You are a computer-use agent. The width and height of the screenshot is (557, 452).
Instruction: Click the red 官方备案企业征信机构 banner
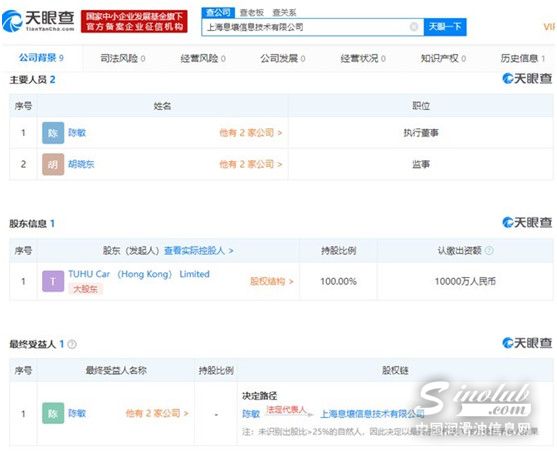click(134, 21)
